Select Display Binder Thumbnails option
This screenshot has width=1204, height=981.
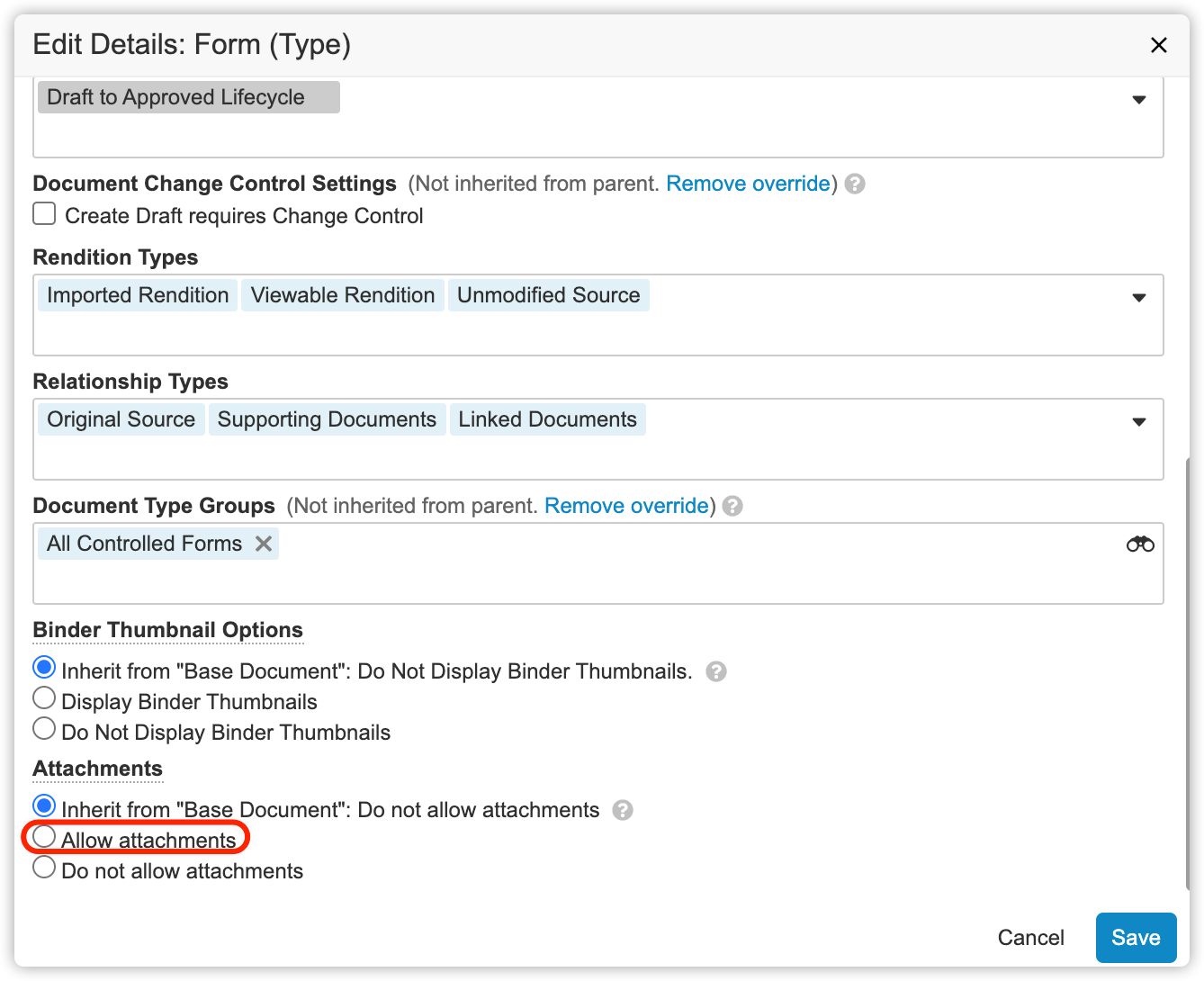(44, 698)
